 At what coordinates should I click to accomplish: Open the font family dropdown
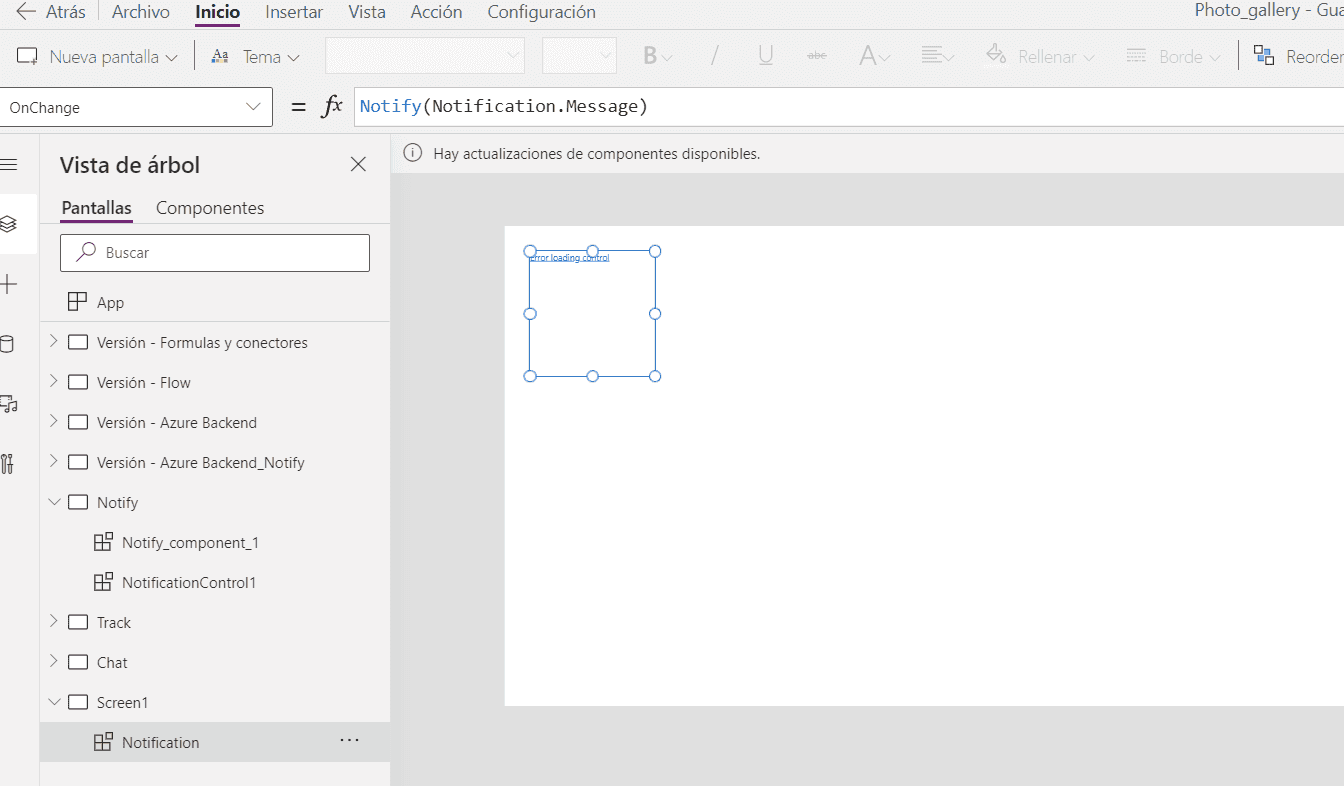[425, 56]
